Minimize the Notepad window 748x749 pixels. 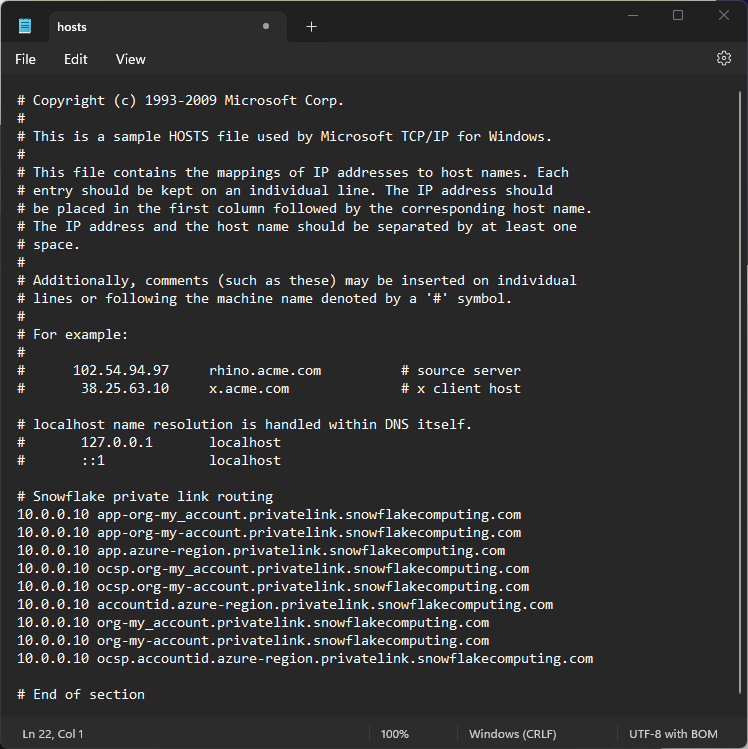coord(633,15)
